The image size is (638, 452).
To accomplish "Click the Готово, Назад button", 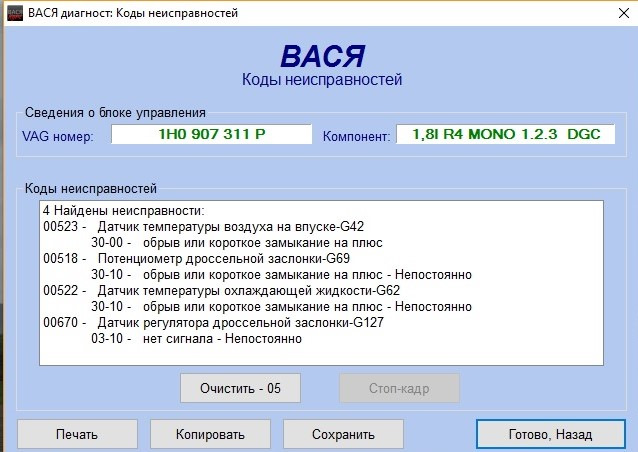I will (x=551, y=434).
